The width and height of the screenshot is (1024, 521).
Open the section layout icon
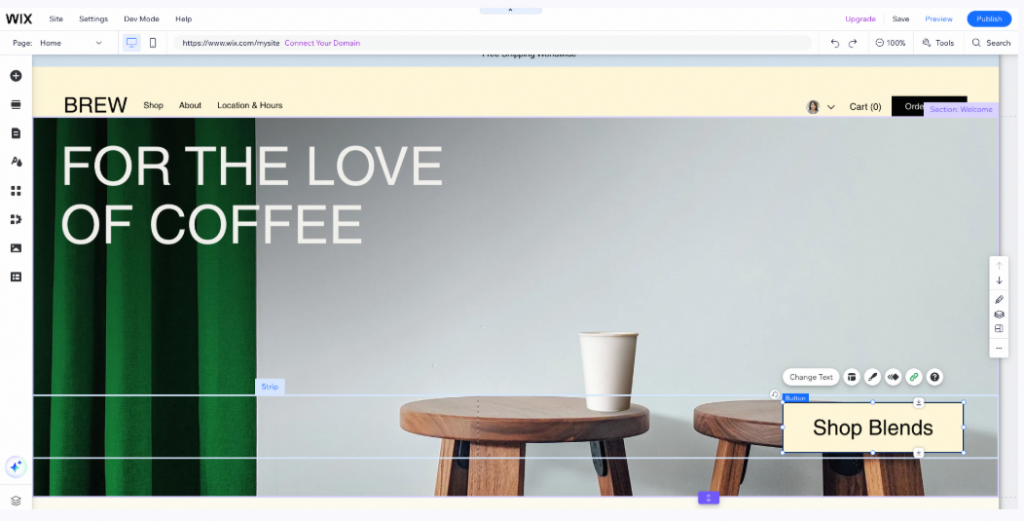[x=999, y=328]
